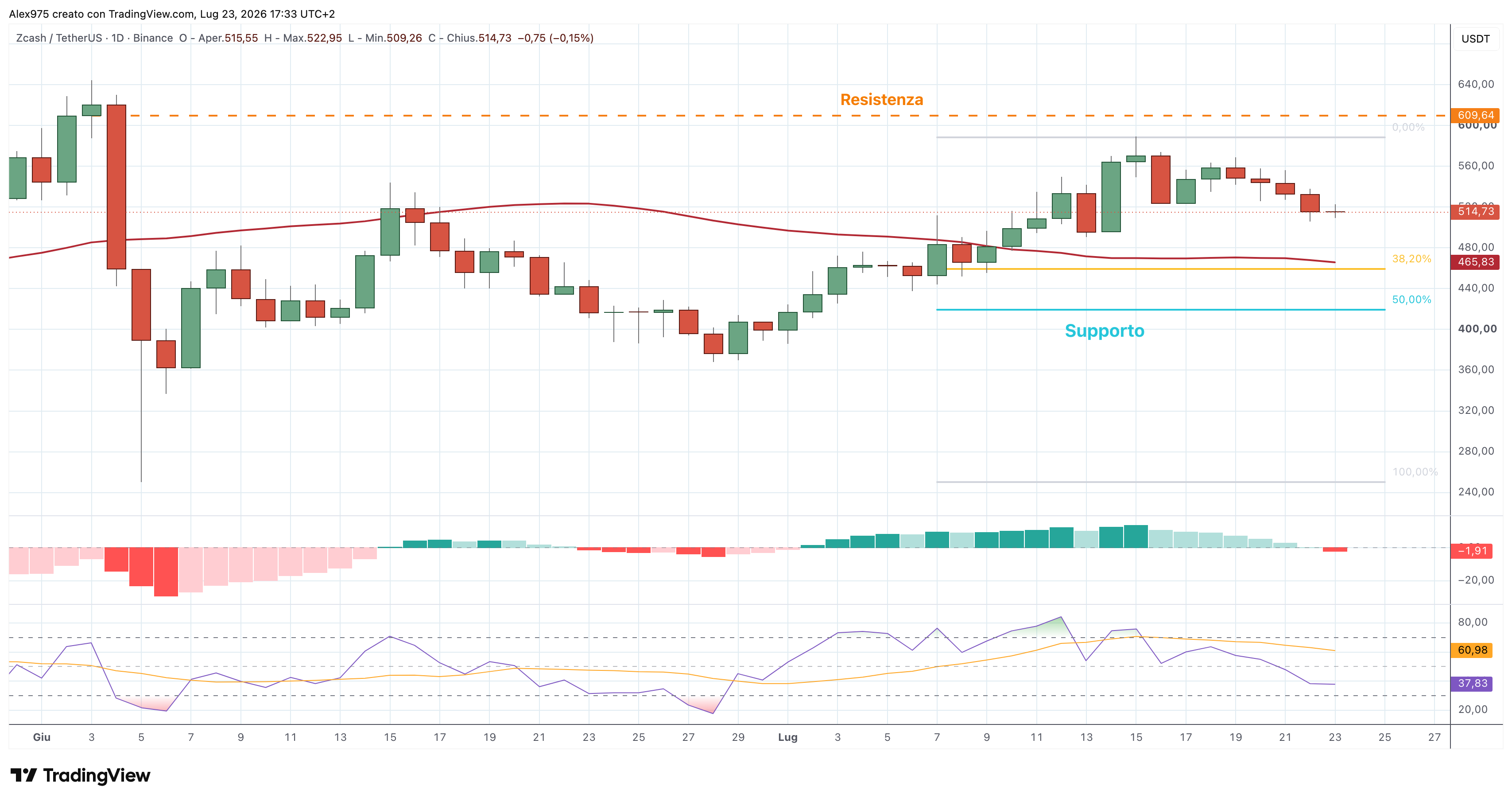The image size is (1512, 802).
Task: Click the 50,00% Fibonacci level label
Action: [x=1411, y=300]
